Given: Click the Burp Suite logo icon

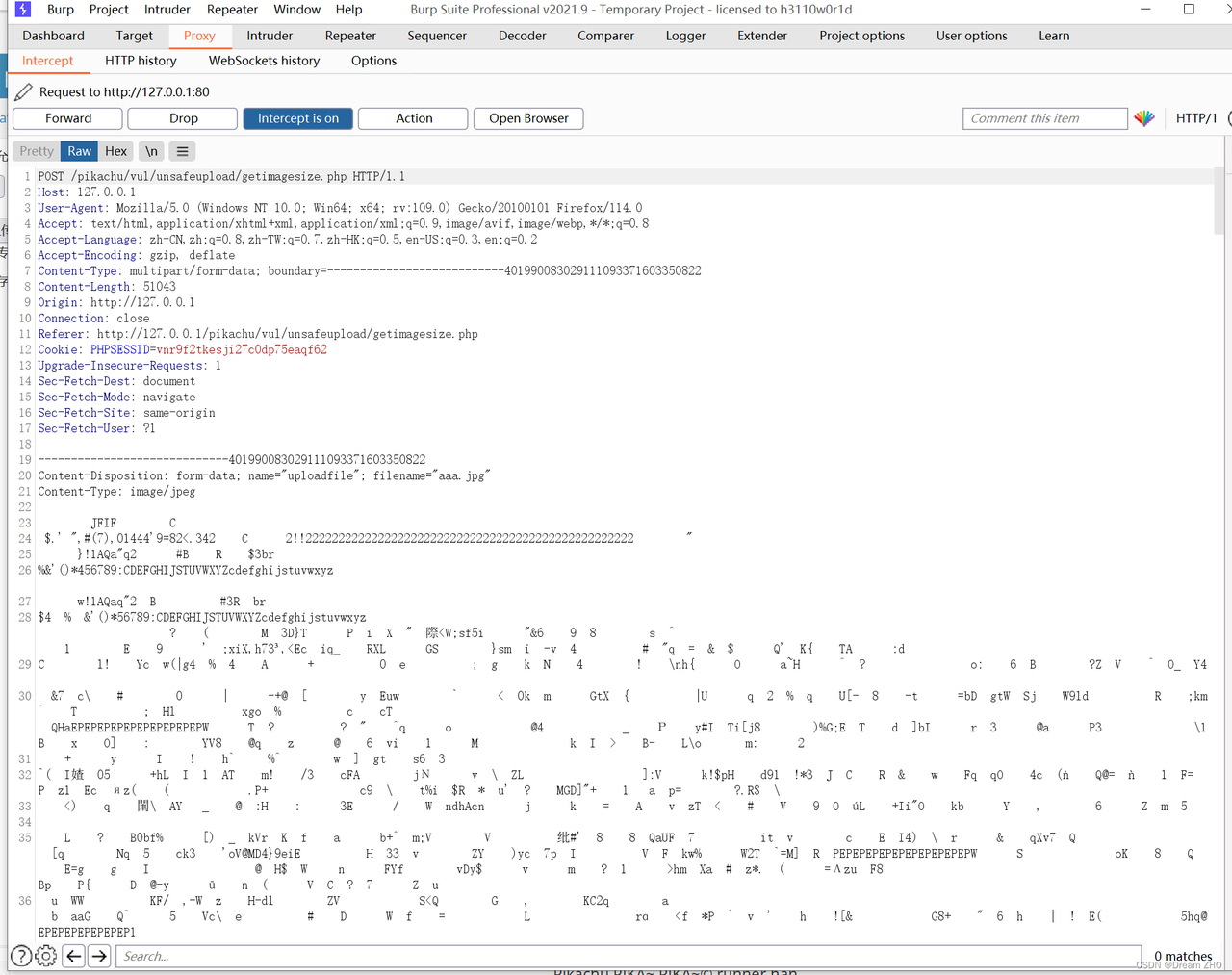Looking at the screenshot, I should pyautogui.click(x=23, y=10).
